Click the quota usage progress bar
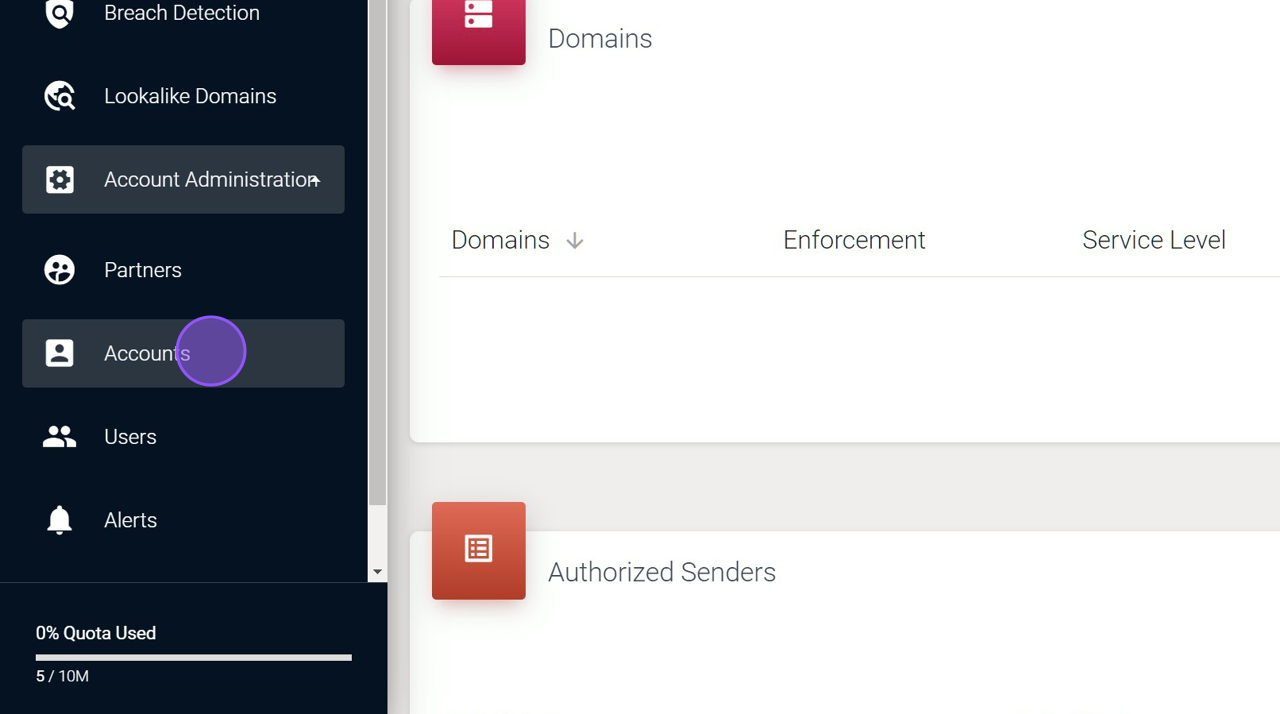Screen dimensions: 1280x714 [x=193, y=657]
